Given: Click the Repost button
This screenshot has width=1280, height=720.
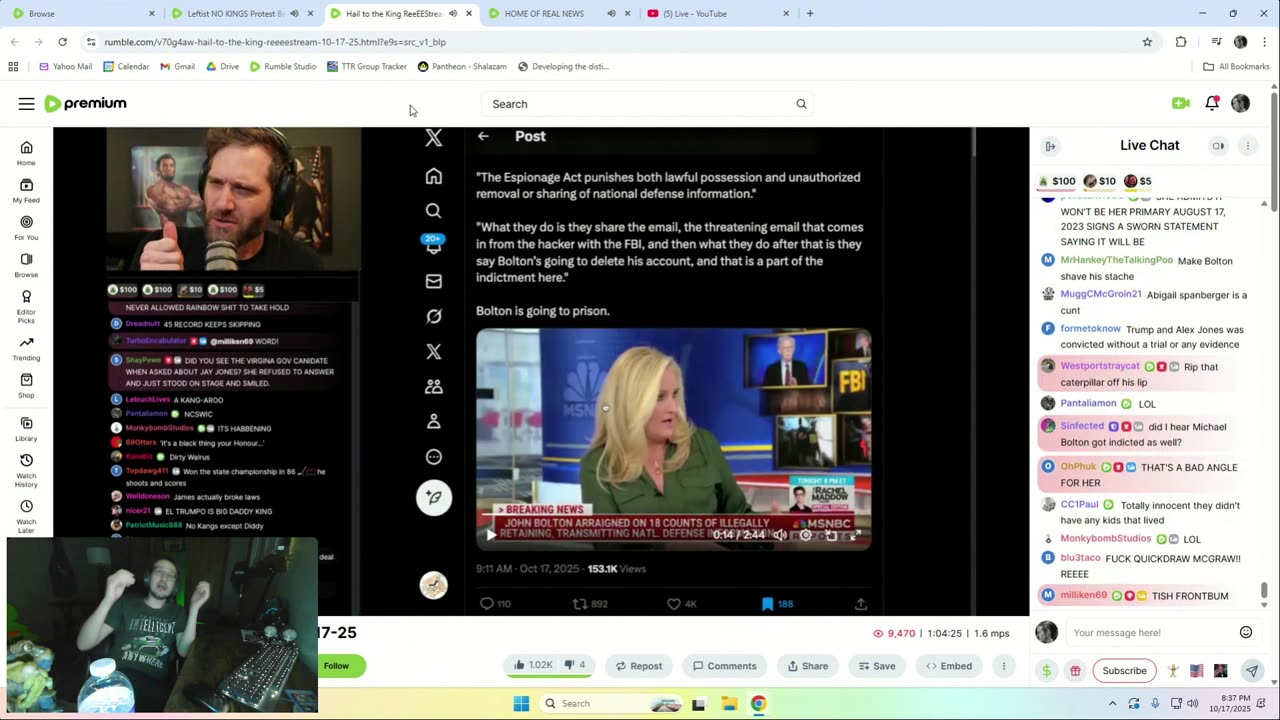Looking at the screenshot, I should pos(638,666).
